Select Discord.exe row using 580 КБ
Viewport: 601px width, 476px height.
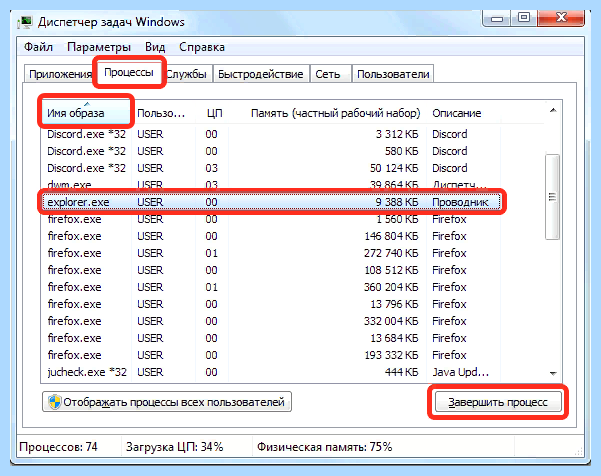[271, 151]
